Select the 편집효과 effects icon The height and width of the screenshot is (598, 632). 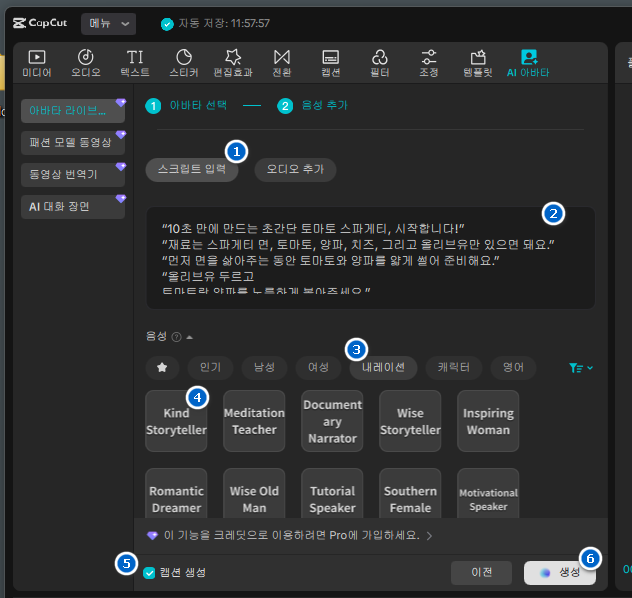point(233,63)
